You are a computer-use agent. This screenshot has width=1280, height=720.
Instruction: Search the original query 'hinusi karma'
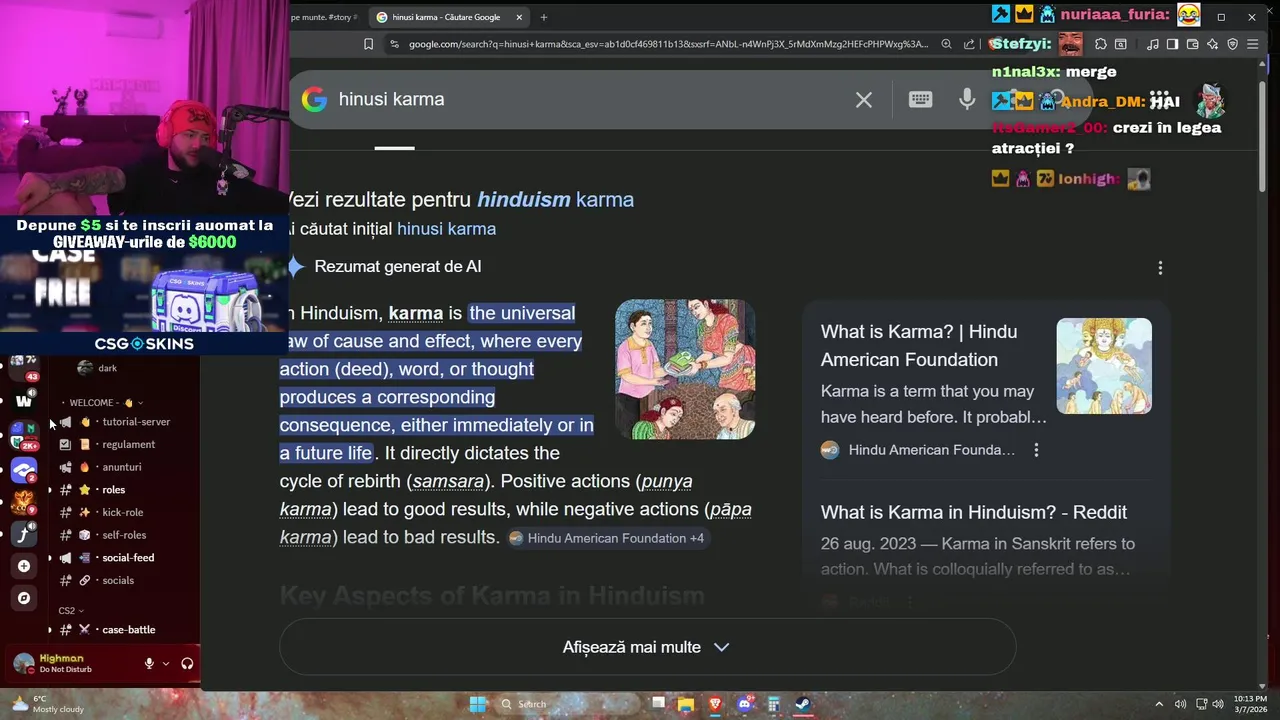[446, 229]
